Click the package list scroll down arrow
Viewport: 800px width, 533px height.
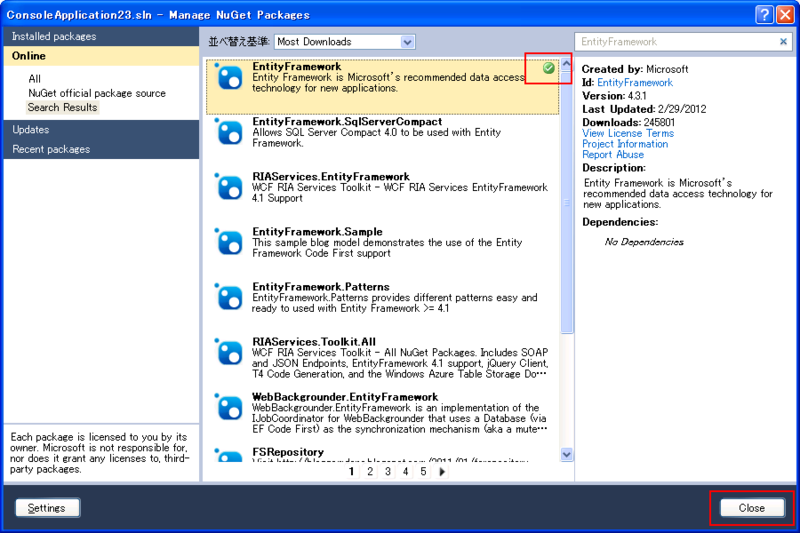click(566, 454)
